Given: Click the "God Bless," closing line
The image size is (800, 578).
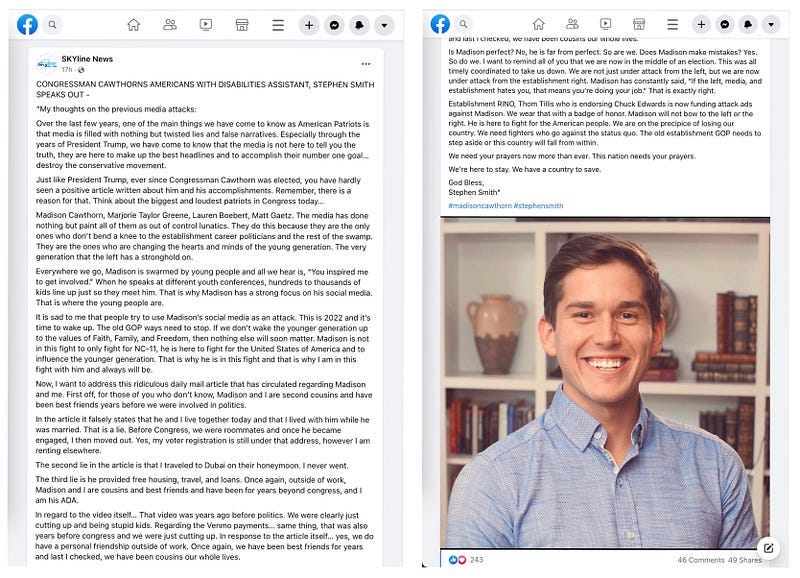Looking at the screenshot, I should [x=466, y=182].
